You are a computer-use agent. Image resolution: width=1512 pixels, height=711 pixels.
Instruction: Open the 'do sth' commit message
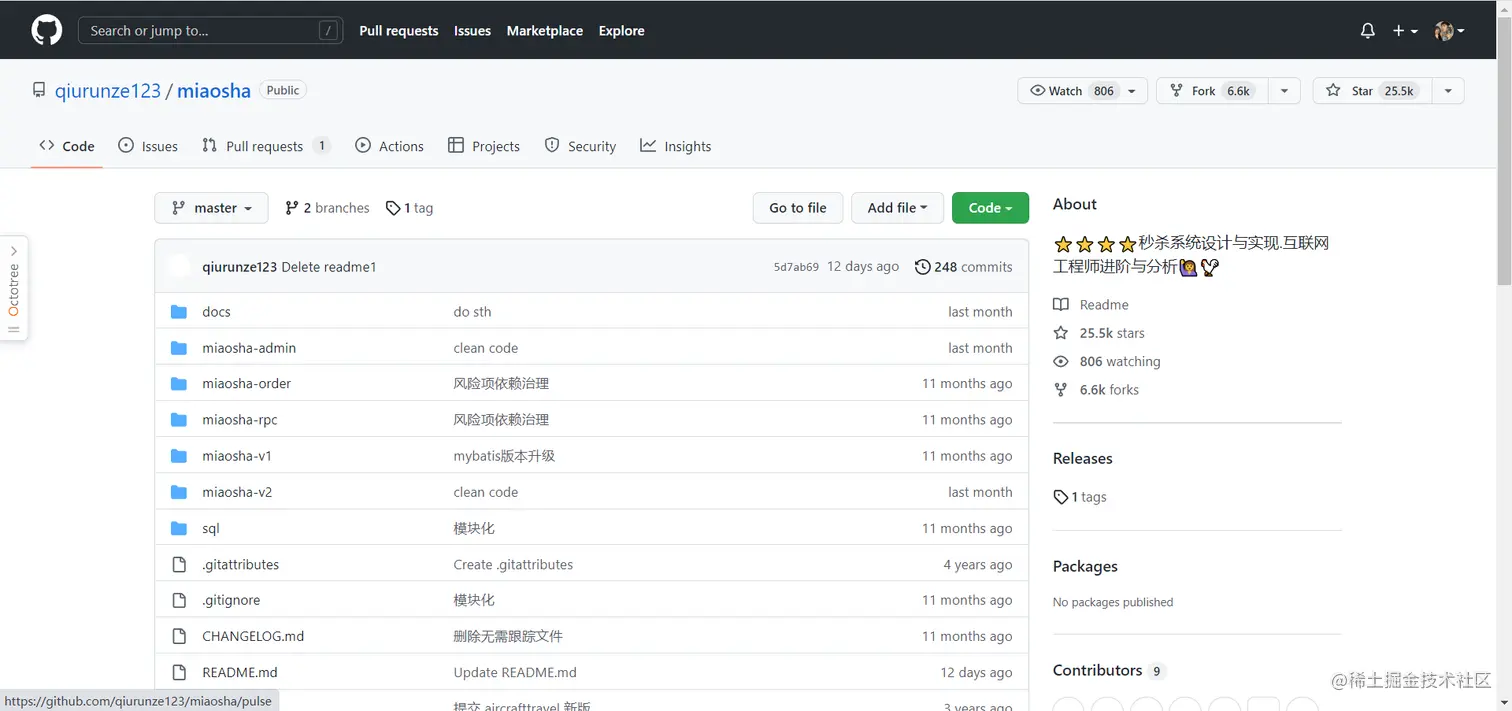point(472,312)
